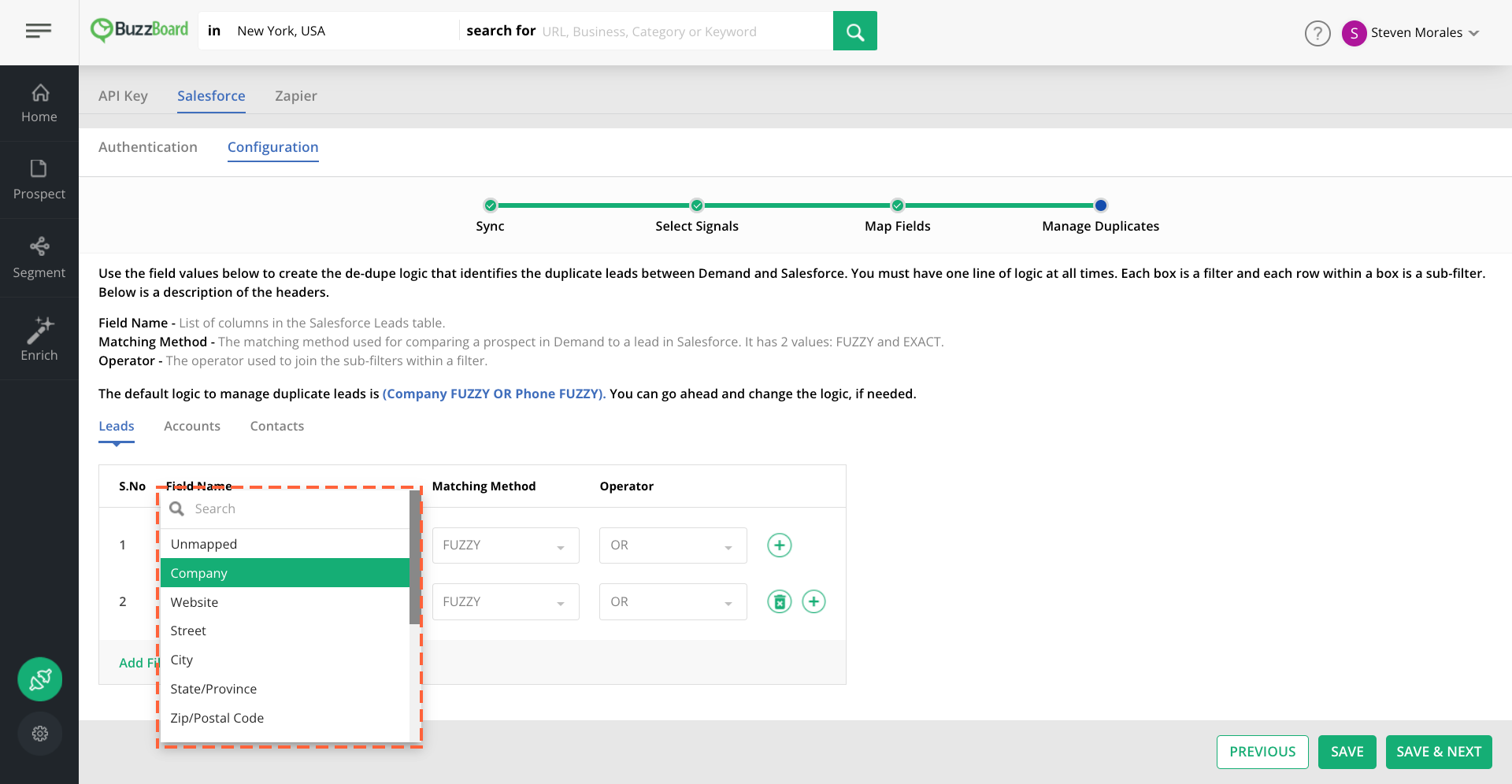This screenshot has height=784, width=1512.
Task: Open the row 1 OR operator dropdown
Action: [x=673, y=545]
